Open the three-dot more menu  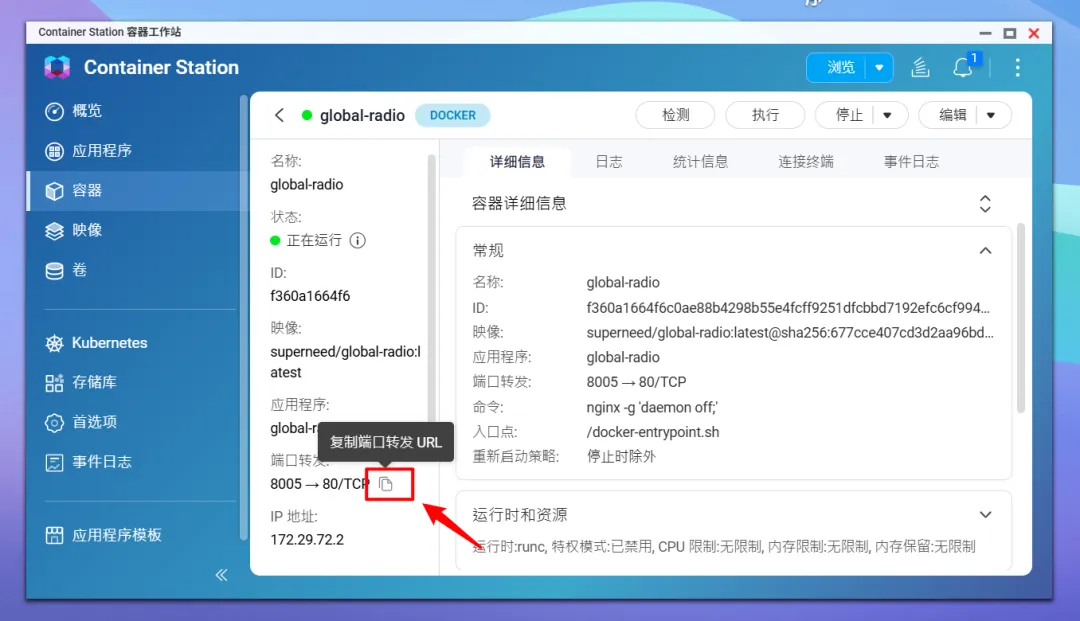pyautogui.click(x=1017, y=67)
